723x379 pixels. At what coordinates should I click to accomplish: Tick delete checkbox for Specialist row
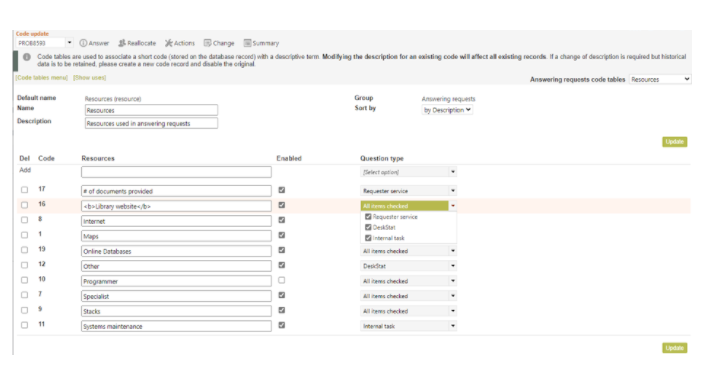point(24,295)
